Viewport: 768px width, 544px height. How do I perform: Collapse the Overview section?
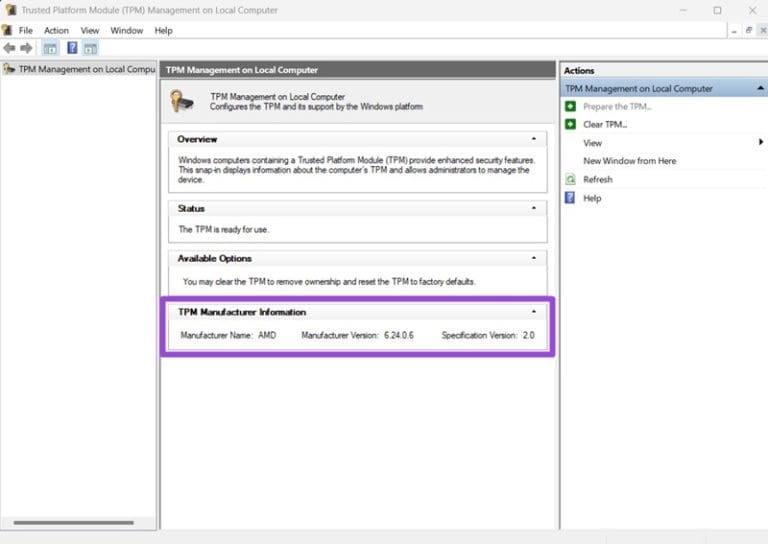(534, 139)
